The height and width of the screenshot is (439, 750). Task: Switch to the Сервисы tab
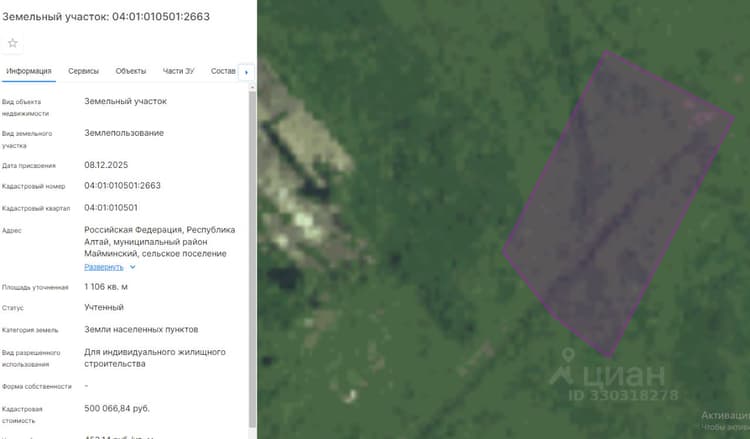[x=83, y=71]
